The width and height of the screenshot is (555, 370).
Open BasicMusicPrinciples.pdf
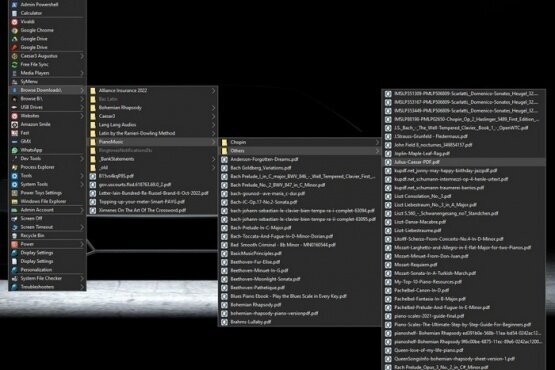[x=299, y=254]
